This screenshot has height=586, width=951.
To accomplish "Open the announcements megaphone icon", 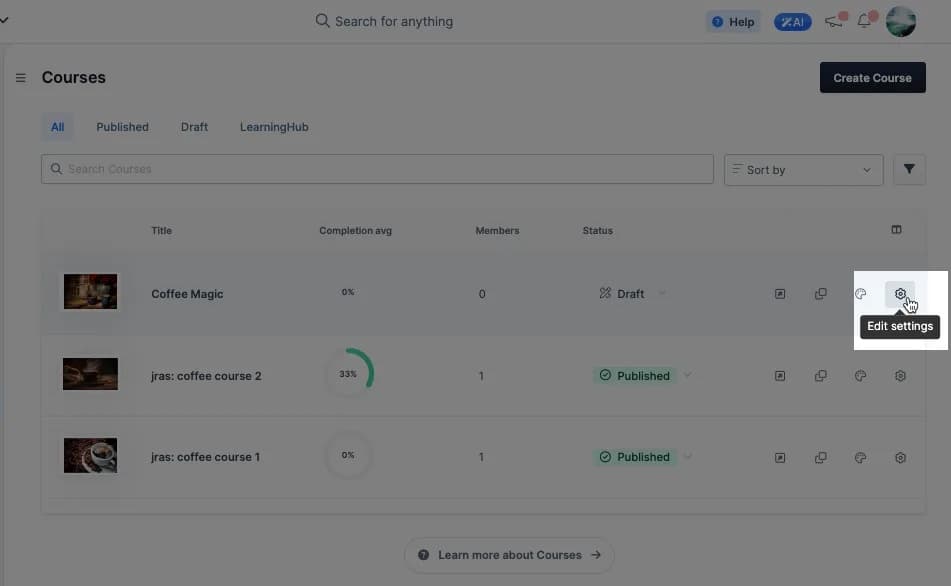I will (x=834, y=21).
